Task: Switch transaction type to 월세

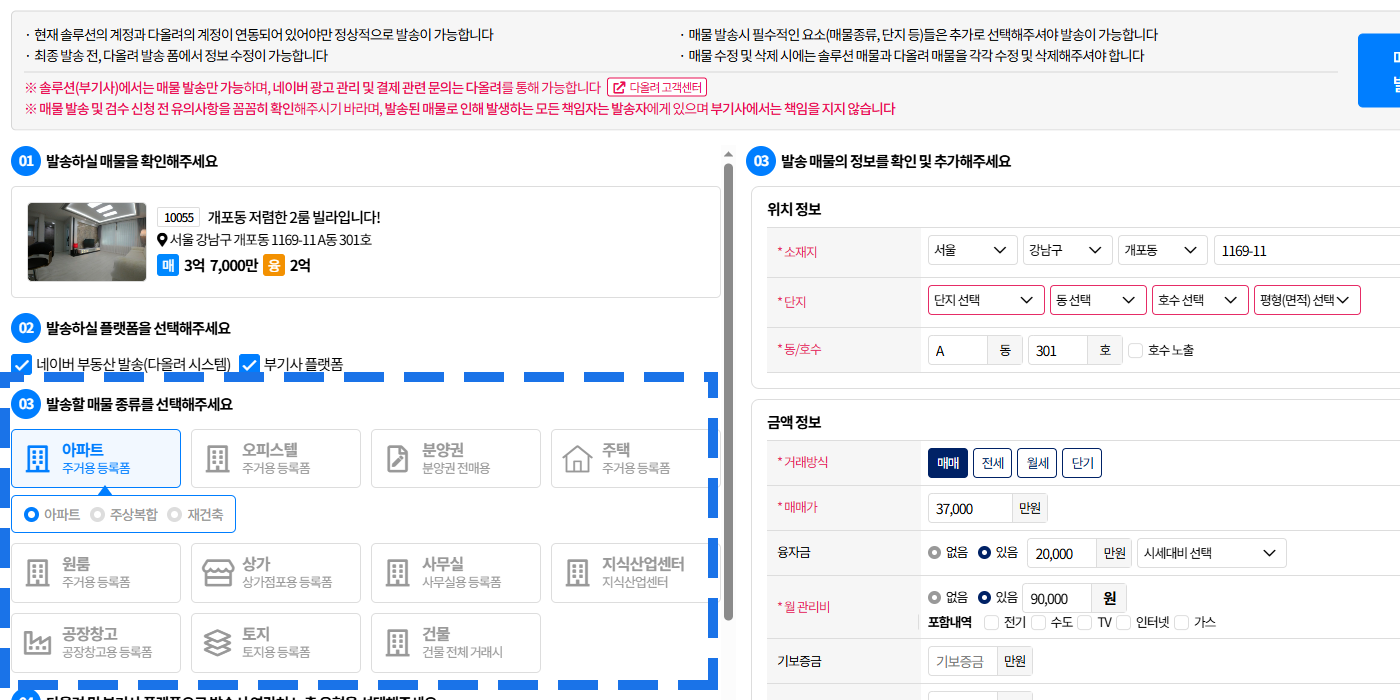Action: coord(1036,463)
